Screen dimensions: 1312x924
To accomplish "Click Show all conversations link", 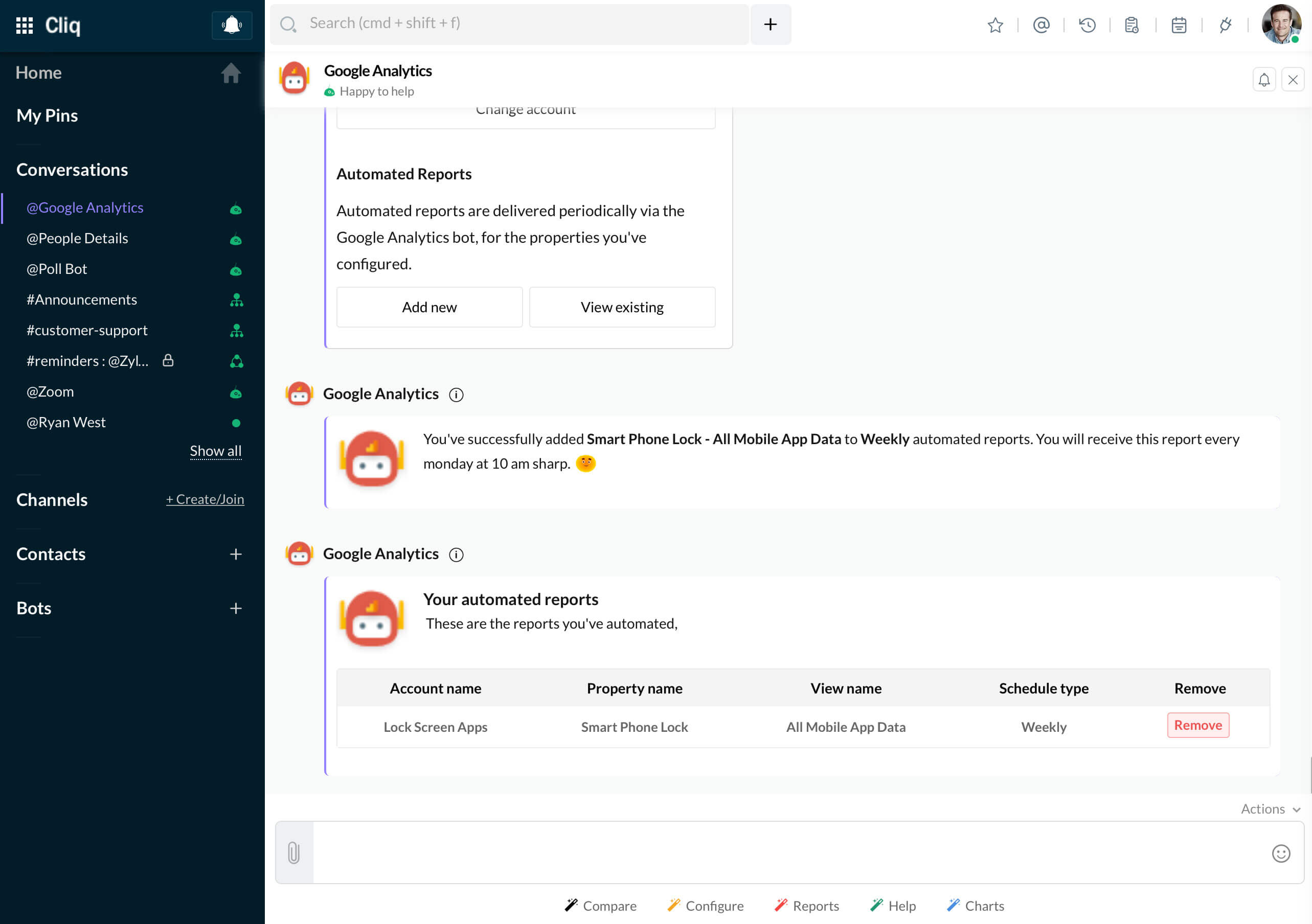I will tap(215, 451).
